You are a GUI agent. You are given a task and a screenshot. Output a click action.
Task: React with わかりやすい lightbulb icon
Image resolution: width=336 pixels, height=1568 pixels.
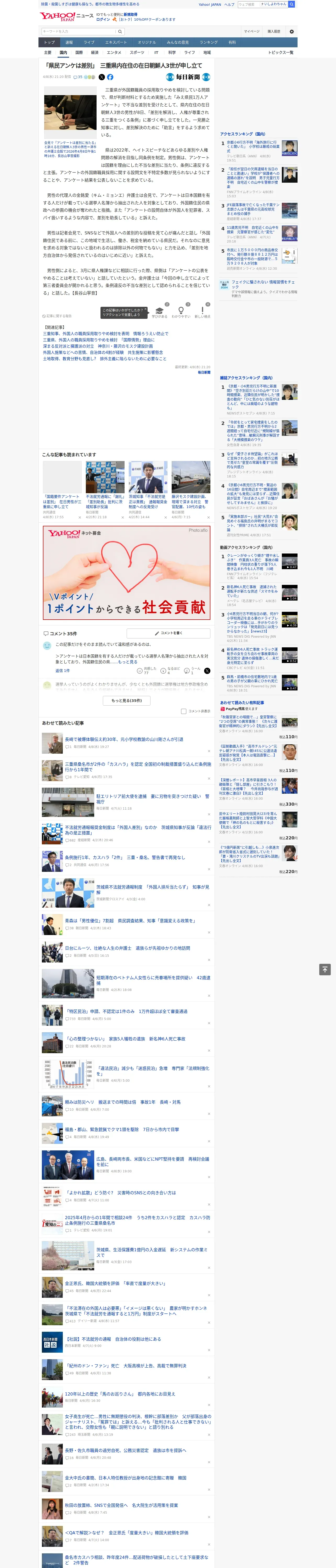[181, 310]
